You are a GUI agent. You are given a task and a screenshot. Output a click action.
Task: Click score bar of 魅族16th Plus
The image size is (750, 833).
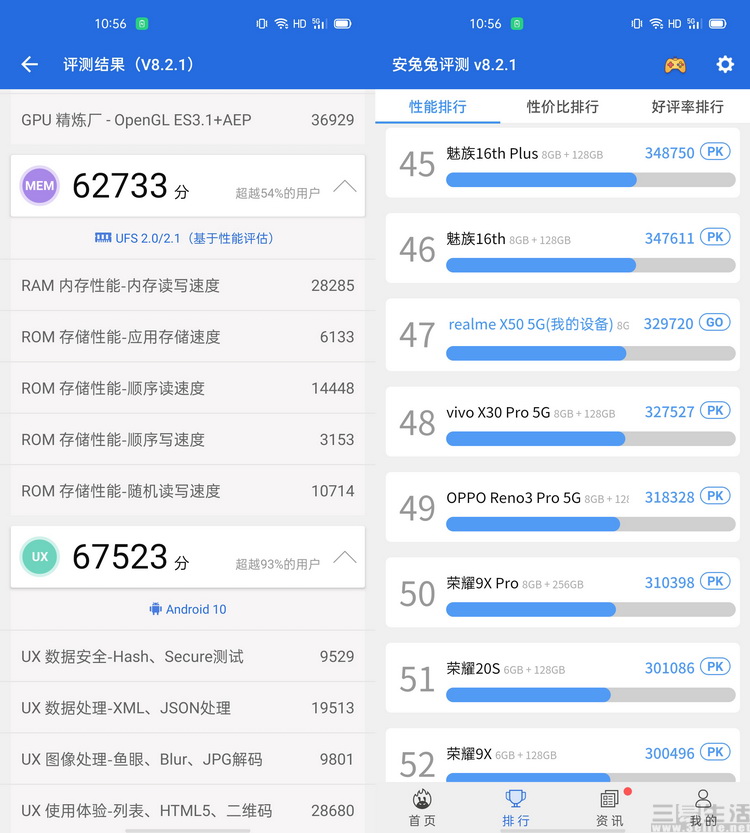591,180
